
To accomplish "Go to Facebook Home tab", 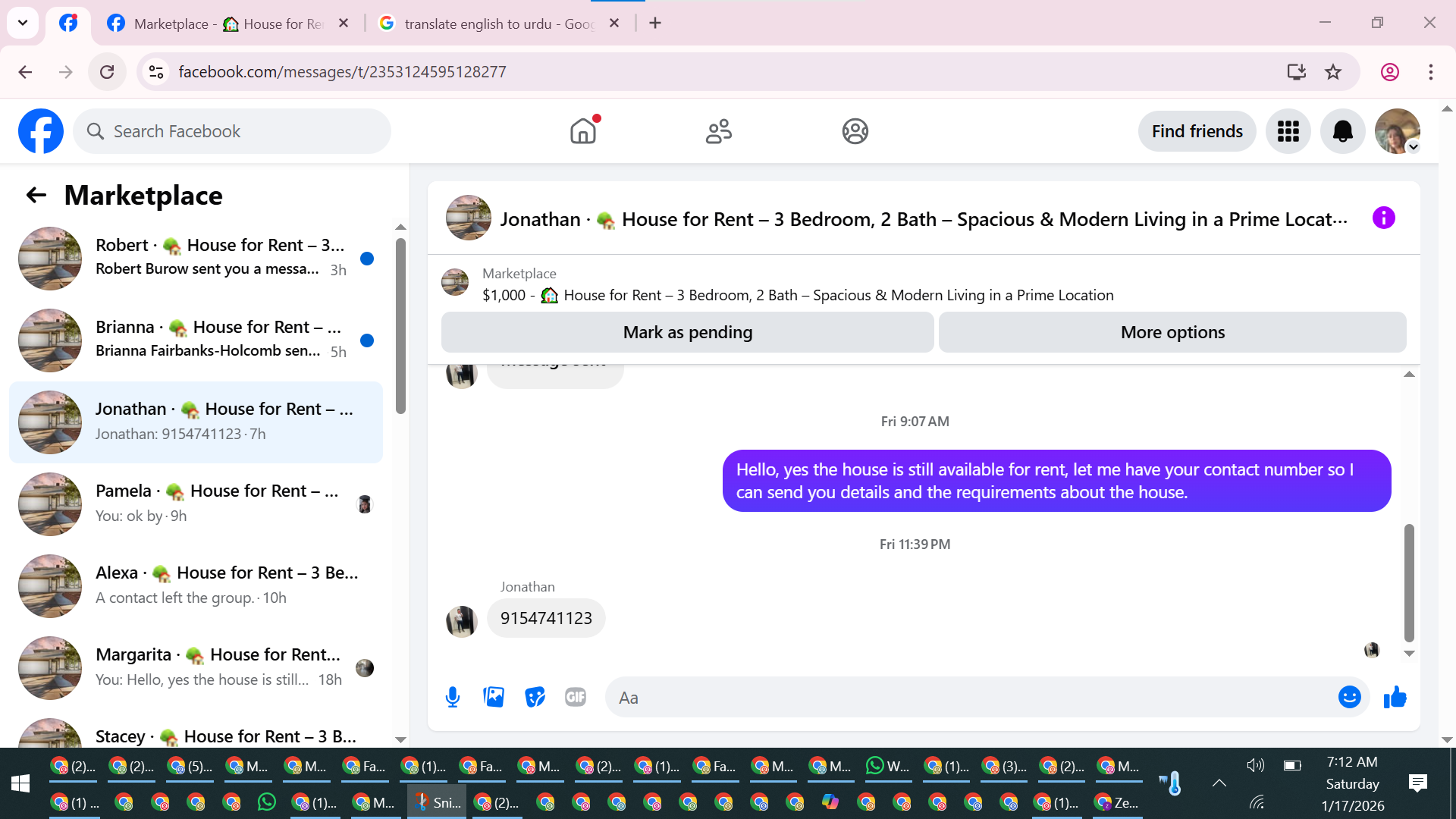I will [583, 131].
